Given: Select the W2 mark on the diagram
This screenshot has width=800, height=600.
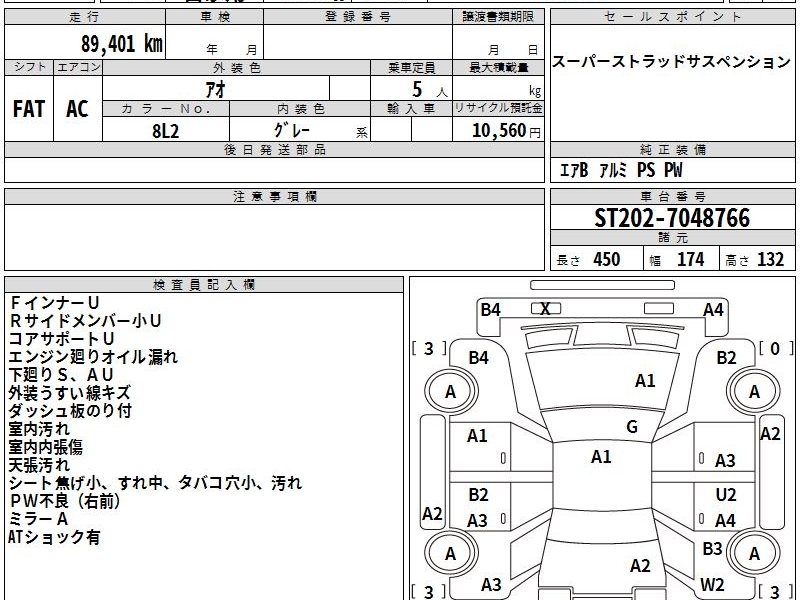Looking at the screenshot, I should (x=712, y=584).
